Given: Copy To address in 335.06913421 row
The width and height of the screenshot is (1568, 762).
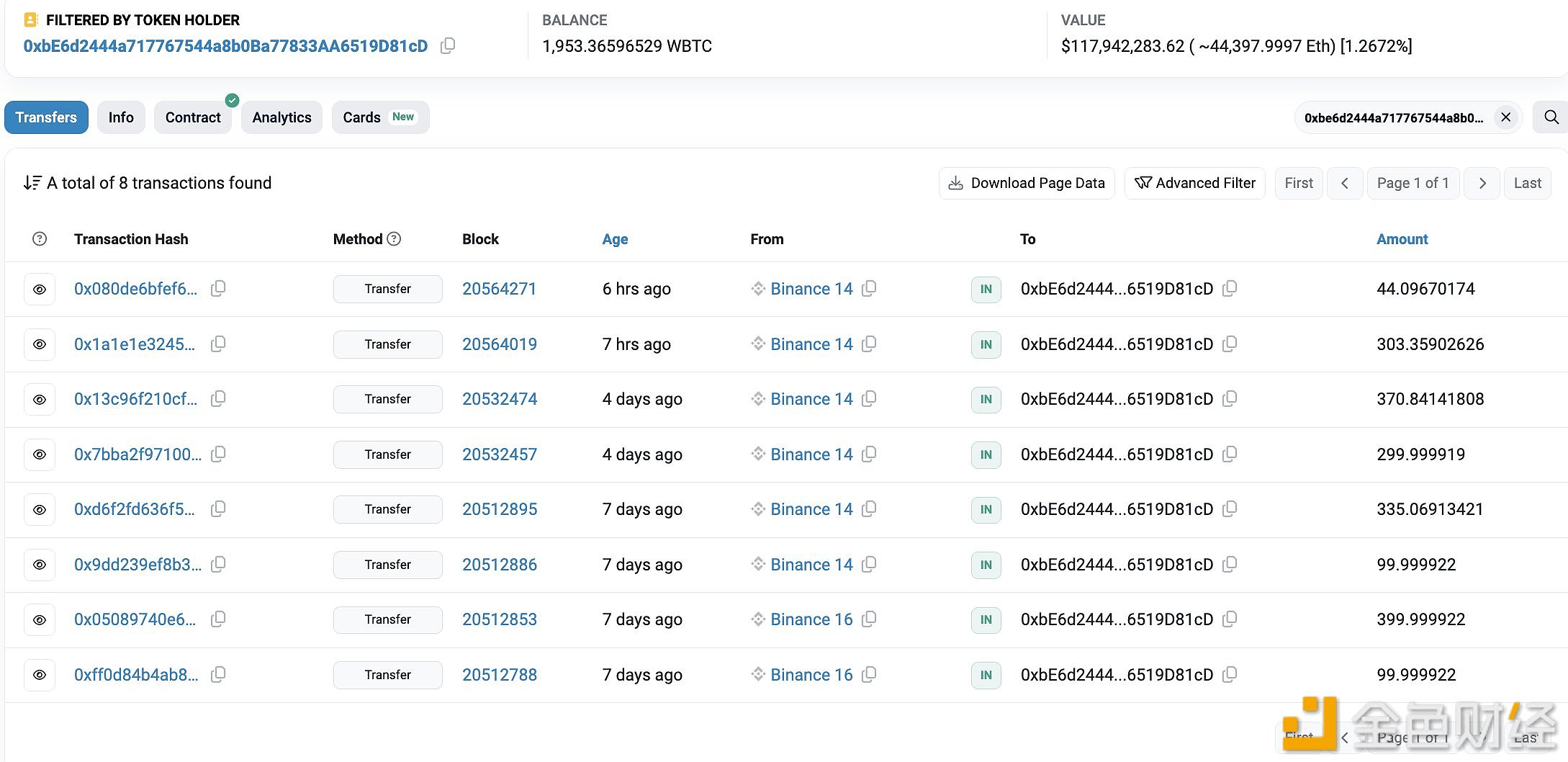Looking at the screenshot, I should click(x=1230, y=509).
